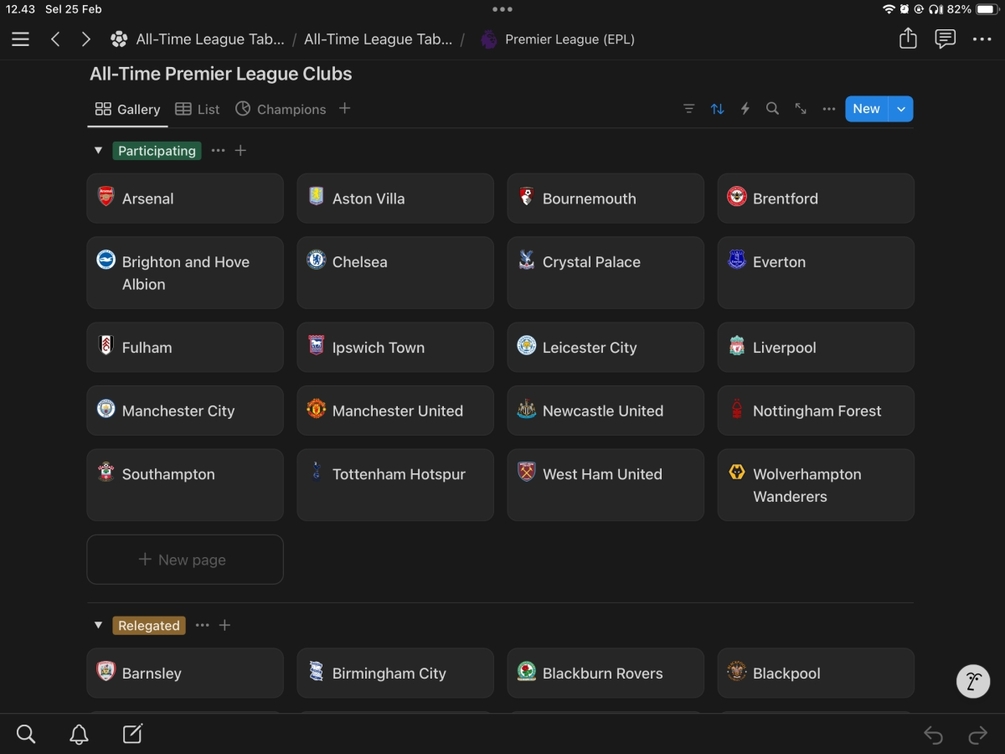Tap iPadOS multitasking three dots
The image size is (1005, 754).
(502, 9)
